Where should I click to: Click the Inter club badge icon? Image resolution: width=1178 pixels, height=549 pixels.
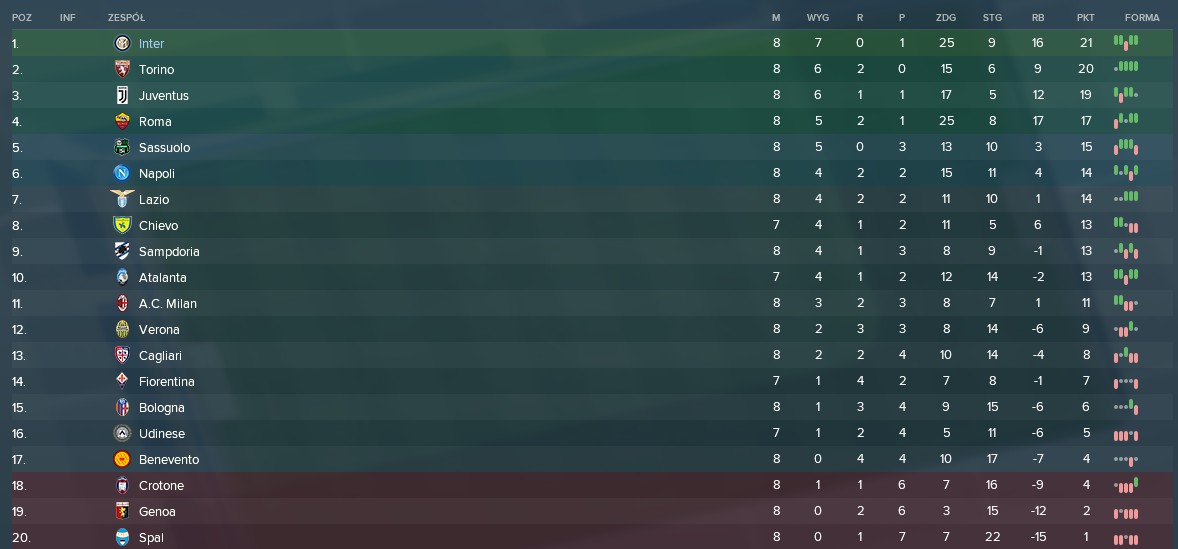(122, 44)
